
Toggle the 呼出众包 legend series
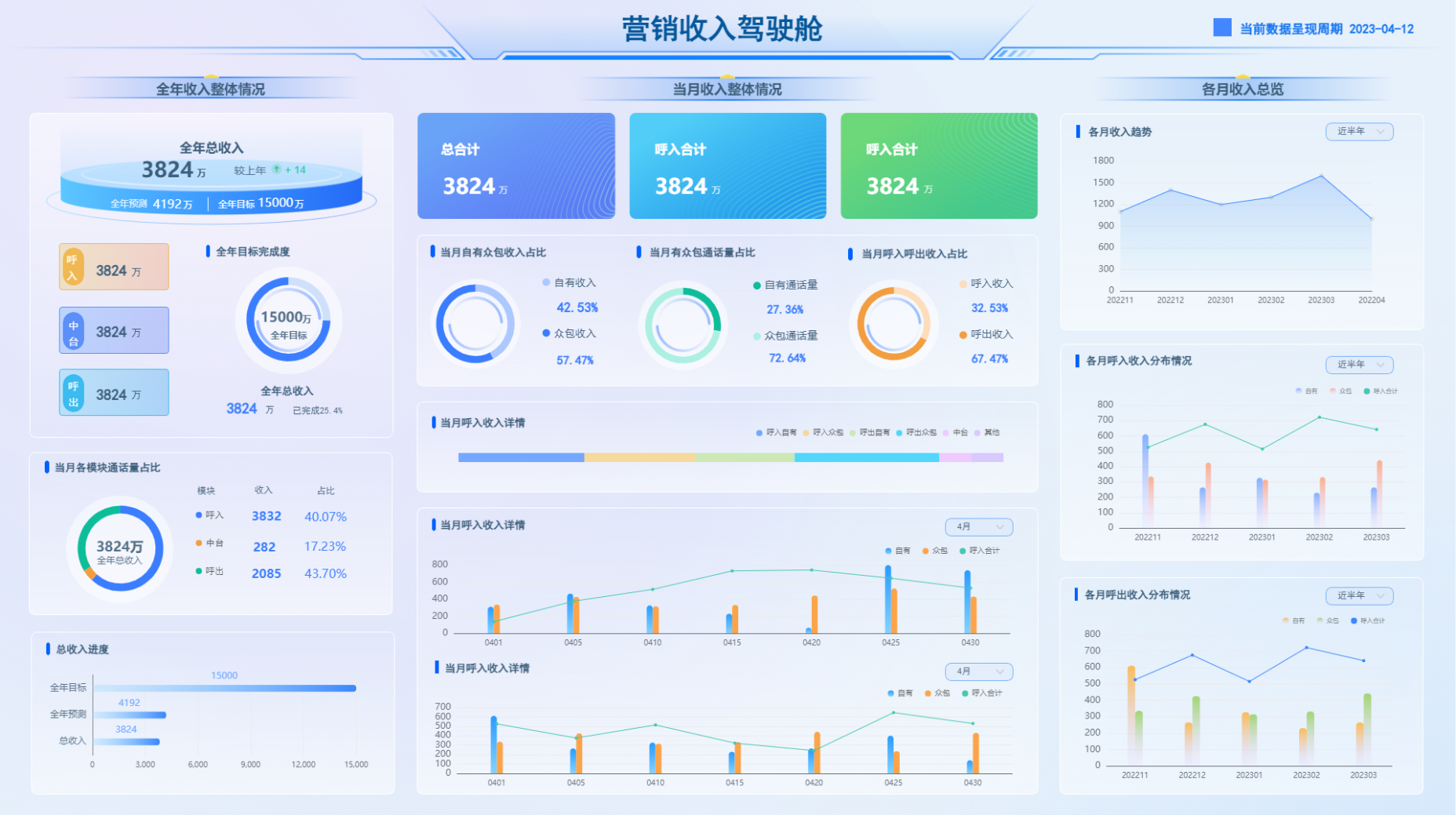coord(916,432)
